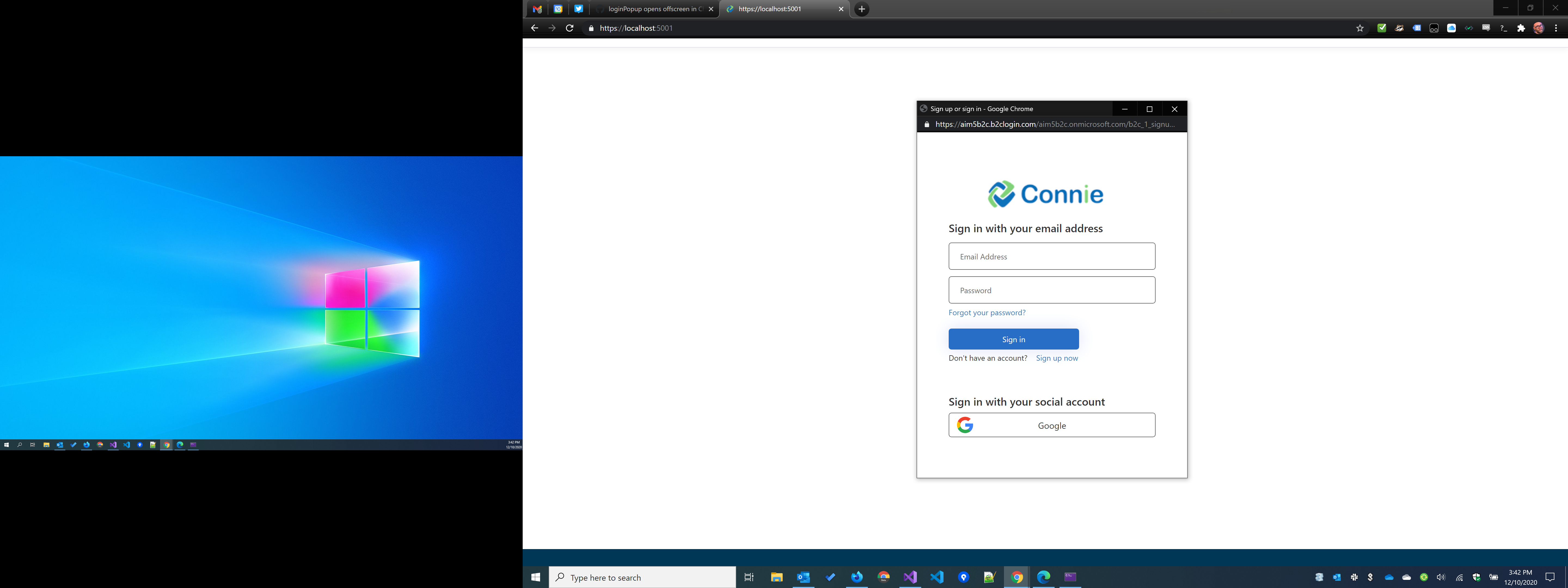This screenshot has width=1568, height=588.
Task: Click the Email Address input field
Action: [1051, 256]
